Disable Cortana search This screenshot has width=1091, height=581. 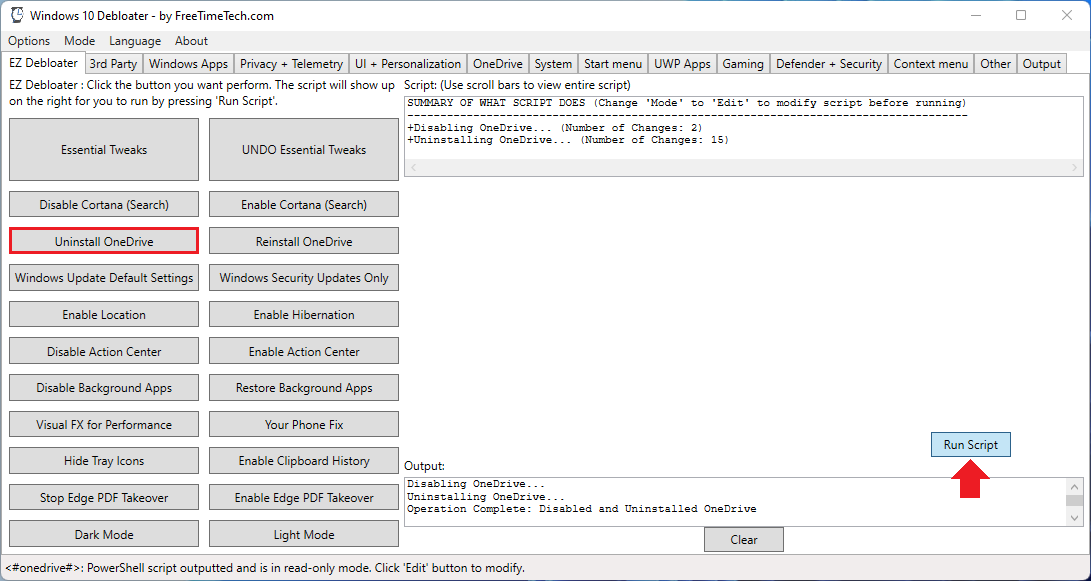tap(103, 204)
